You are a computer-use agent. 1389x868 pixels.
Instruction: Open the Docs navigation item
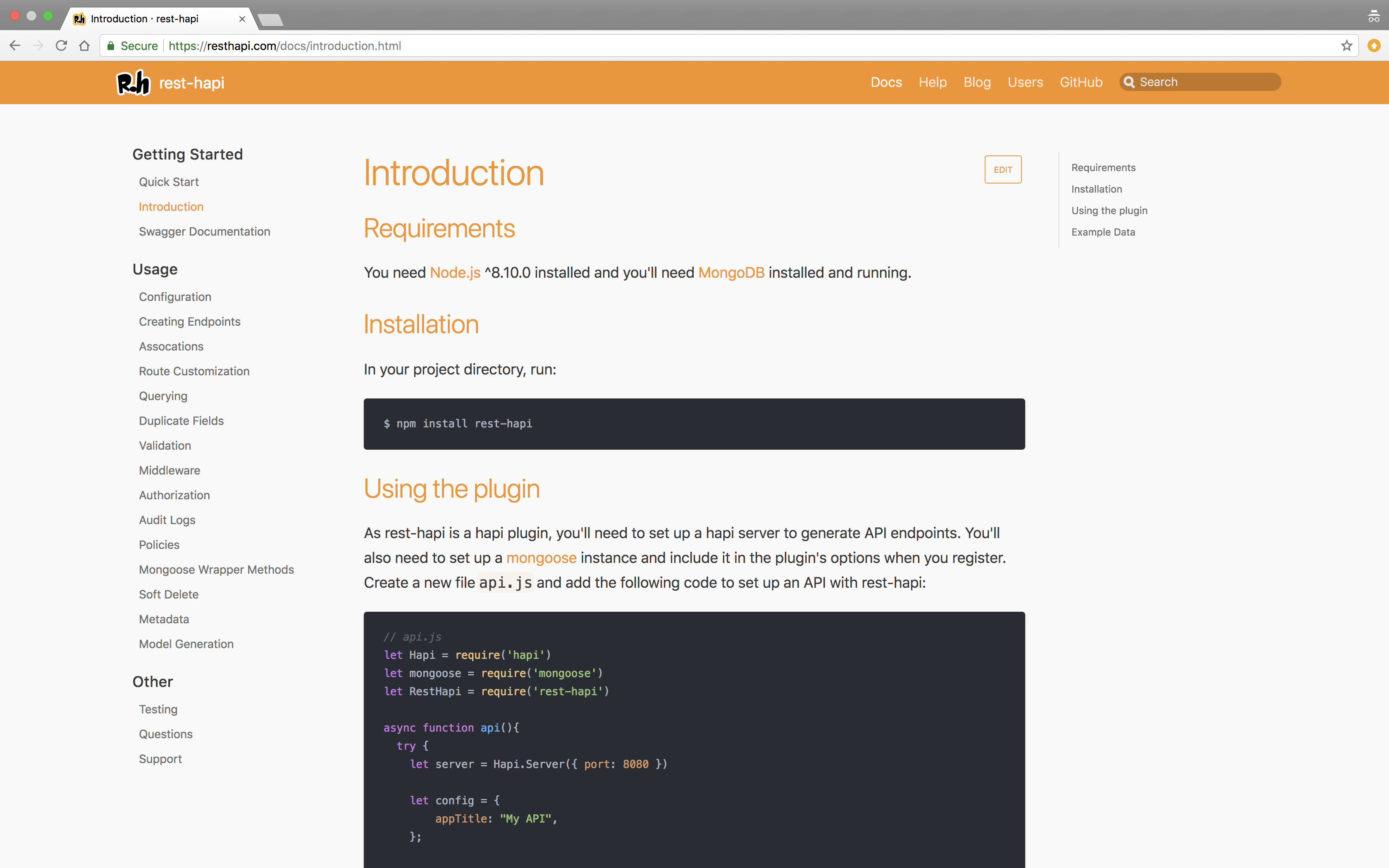[885, 82]
